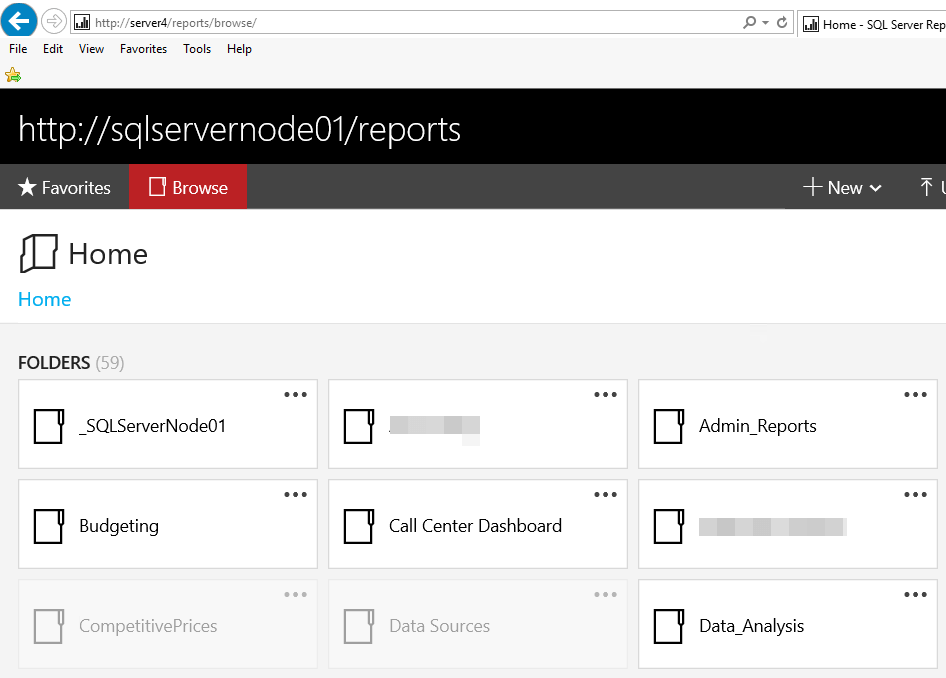The height and width of the screenshot is (678, 946).
Task: Click the CompetitivePrices folder icon
Action: click(x=49, y=627)
